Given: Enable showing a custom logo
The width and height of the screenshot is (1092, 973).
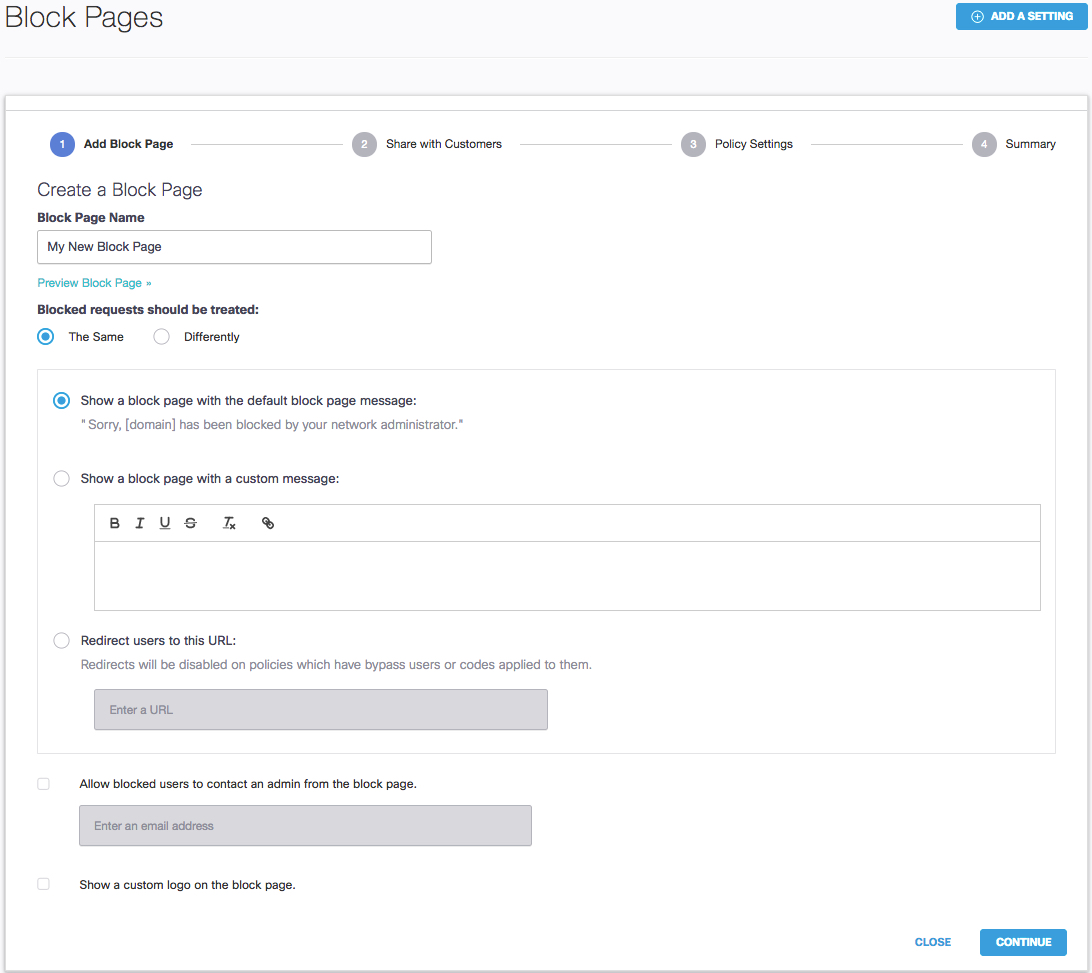Looking at the screenshot, I should click(x=43, y=884).
